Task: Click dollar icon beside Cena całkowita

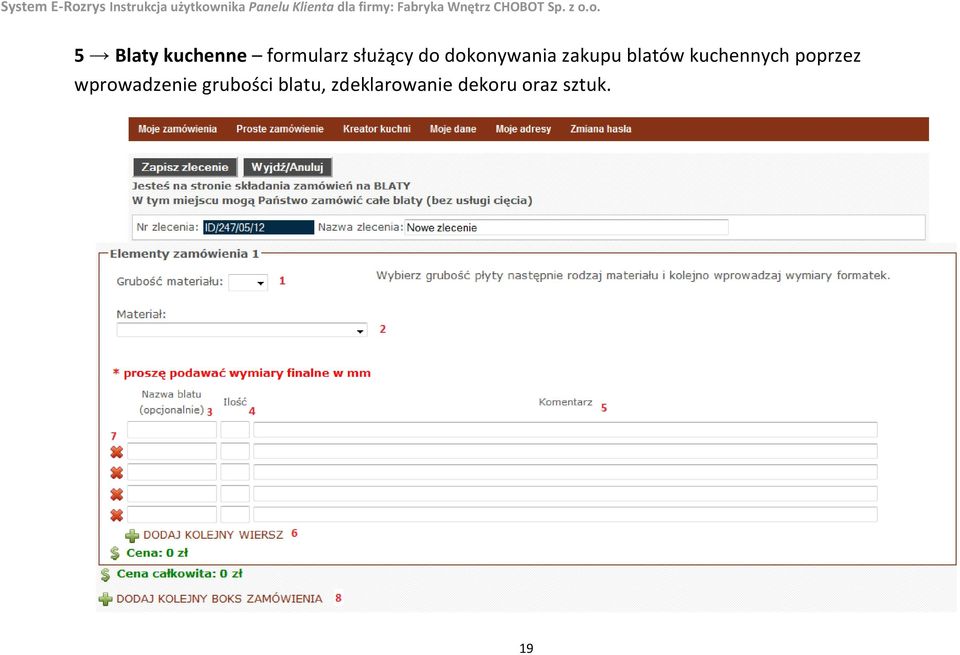Action: (105, 575)
